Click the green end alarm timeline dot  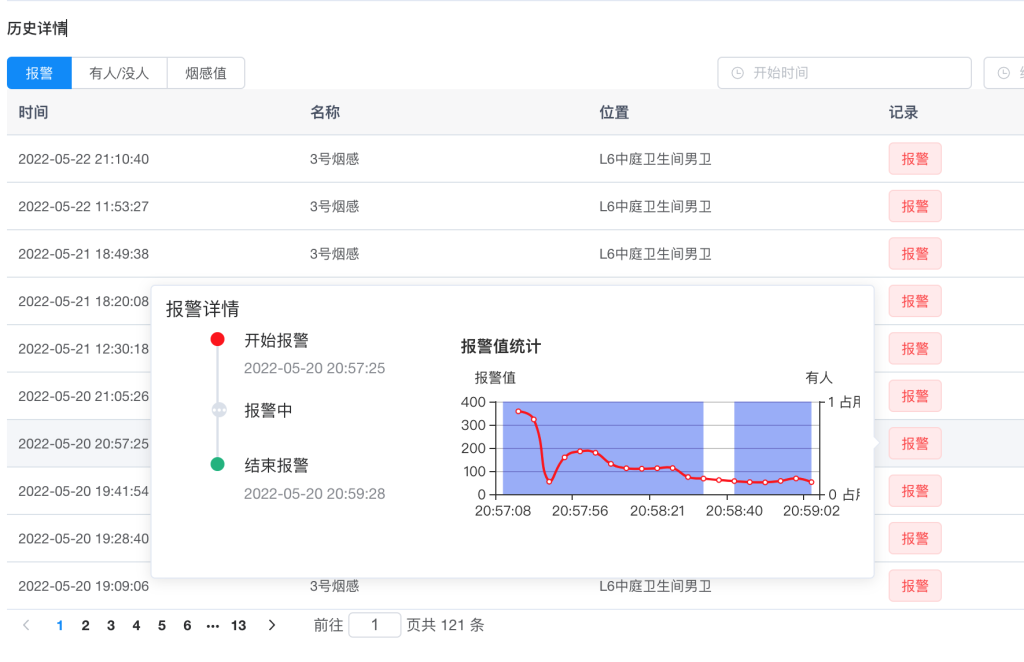click(218, 465)
